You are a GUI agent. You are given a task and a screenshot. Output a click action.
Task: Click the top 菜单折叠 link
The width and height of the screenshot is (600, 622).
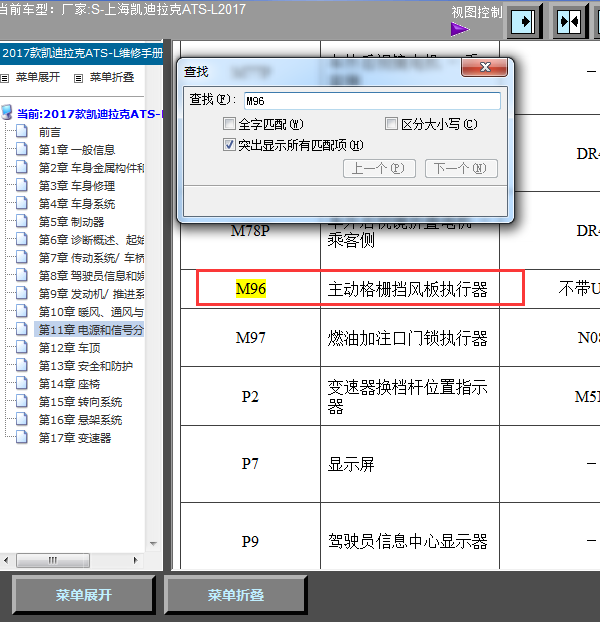tap(112, 77)
